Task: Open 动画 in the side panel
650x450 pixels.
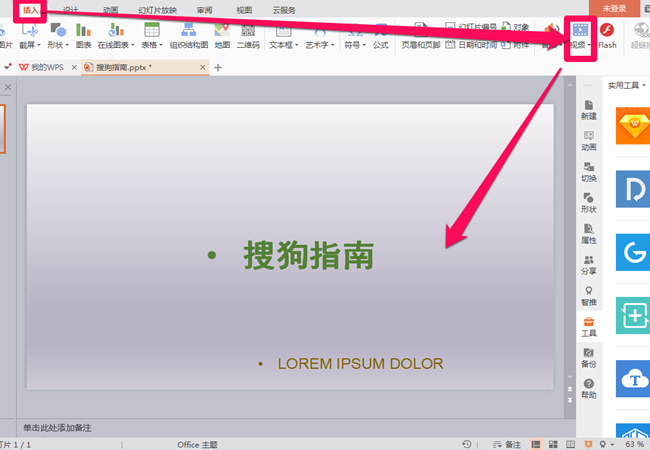Action: tap(589, 141)
